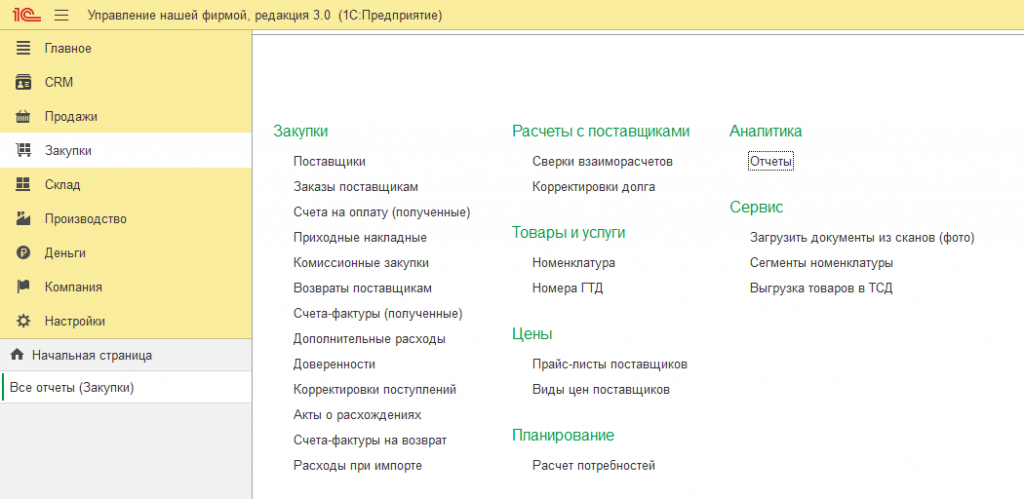Click the Товары и услуги heading
Image resolution: width=1024 pixels, height=499 pixels.
point(569,232)
